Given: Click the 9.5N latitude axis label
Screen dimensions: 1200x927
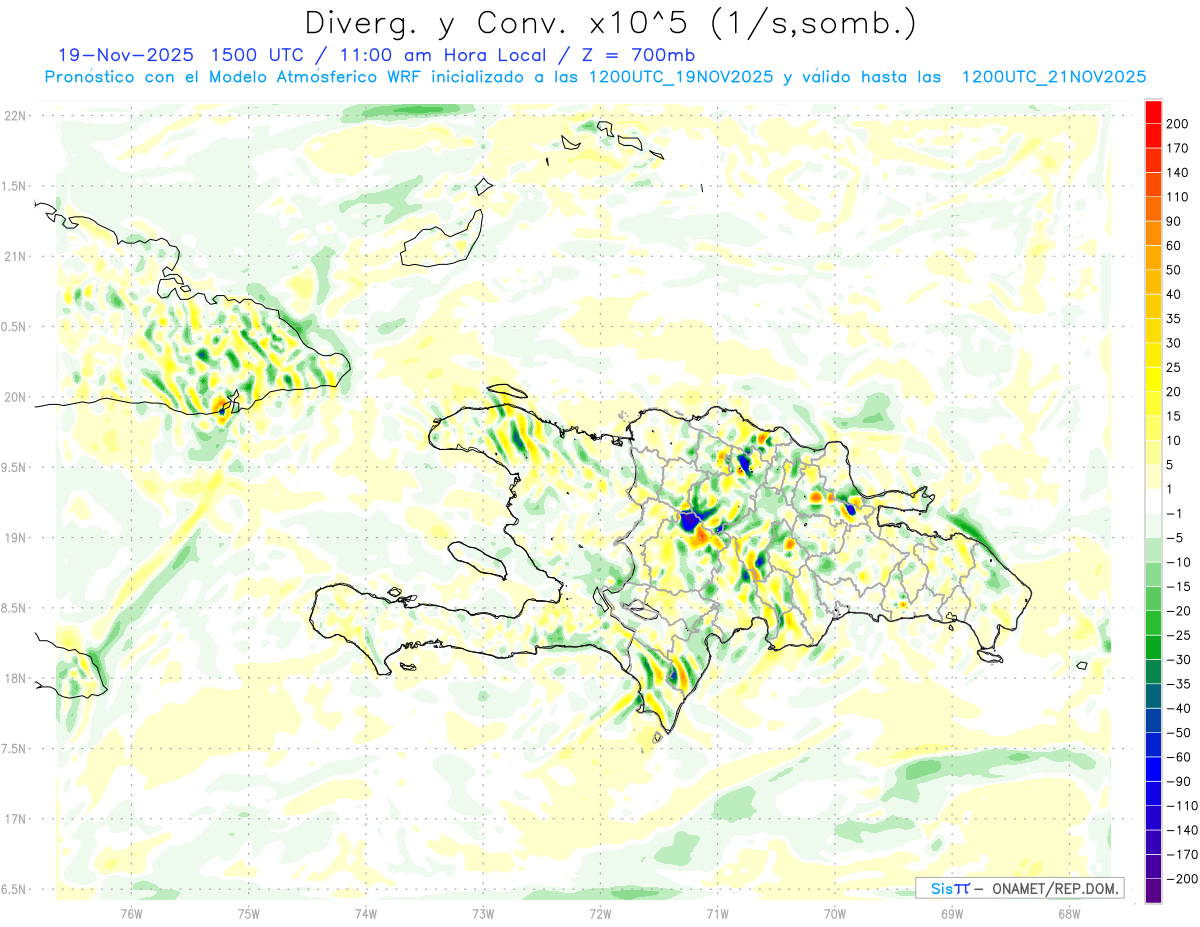Looking at the screenshot, I should [14, 467].
